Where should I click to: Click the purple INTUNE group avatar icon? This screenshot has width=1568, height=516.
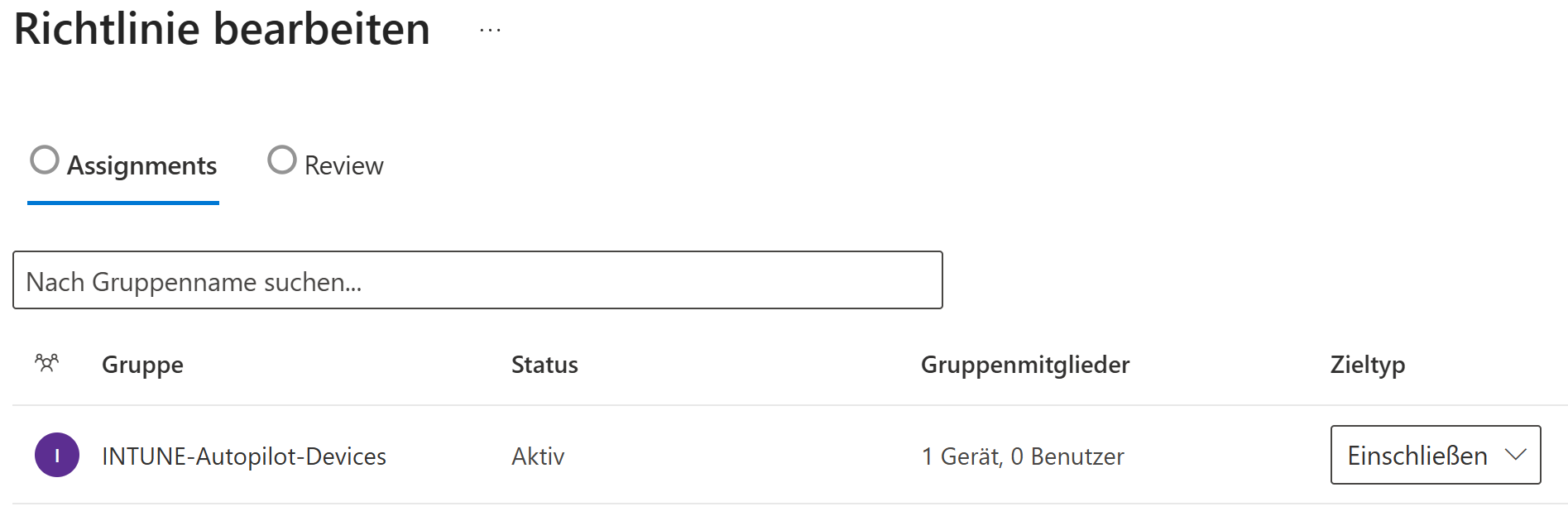click(57, 455)
